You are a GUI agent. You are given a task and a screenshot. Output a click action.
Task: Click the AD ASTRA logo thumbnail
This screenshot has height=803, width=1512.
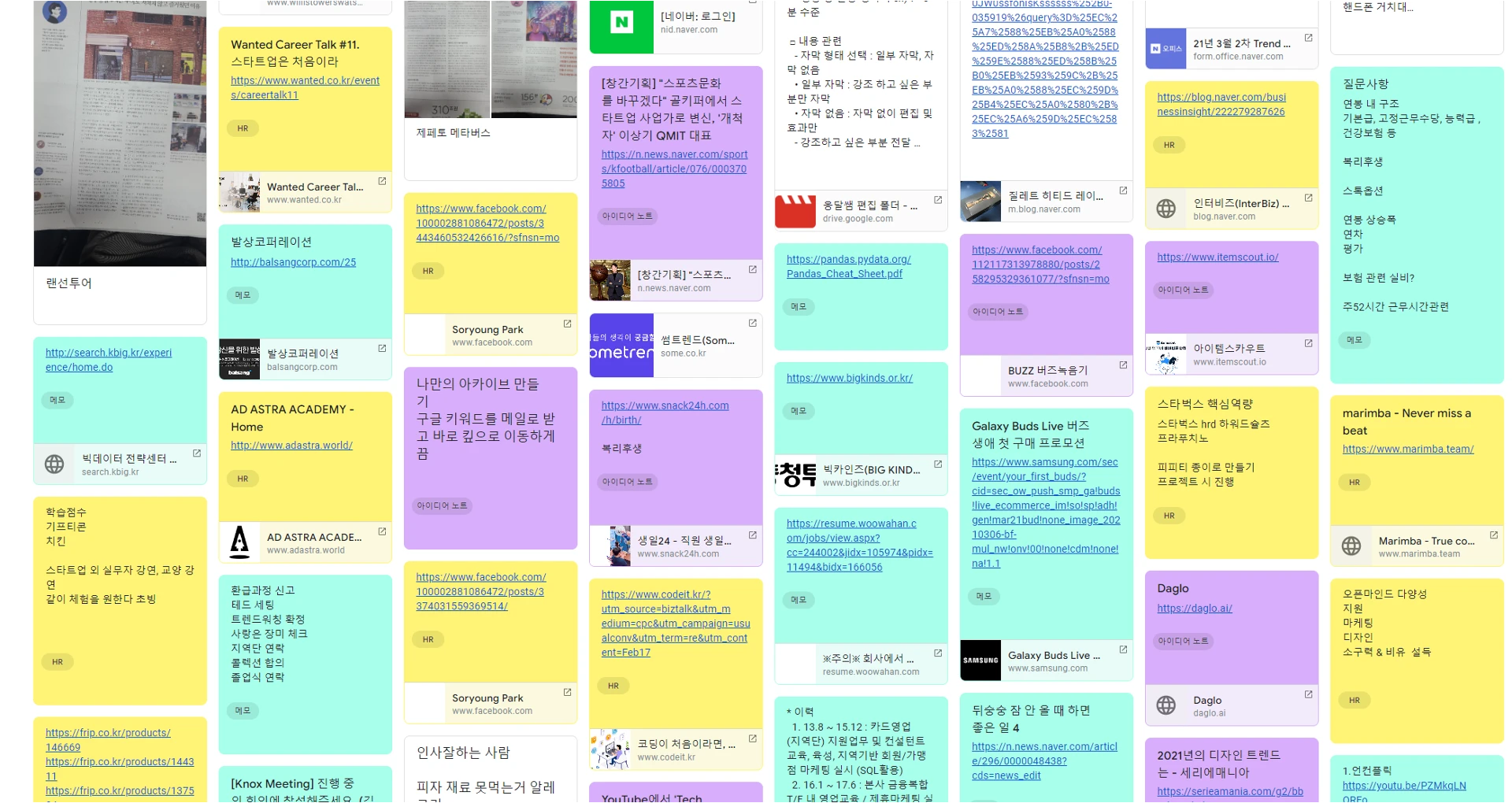[239, 542]
